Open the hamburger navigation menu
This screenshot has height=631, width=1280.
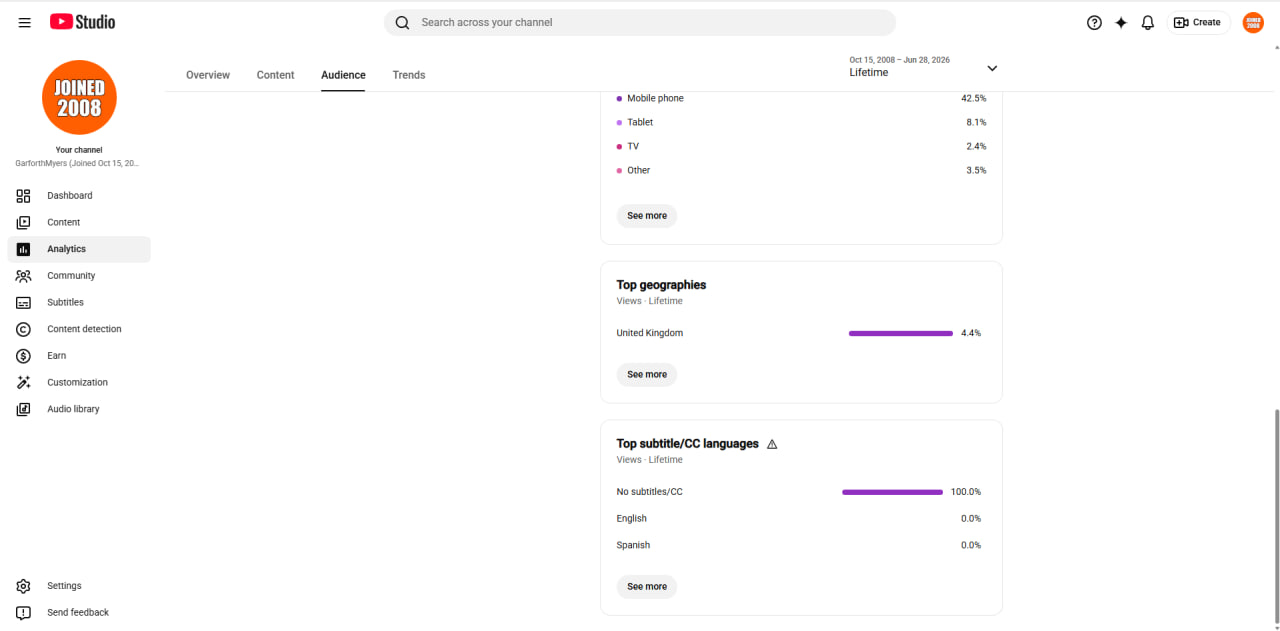pyautogui.click(x=25, y=22)
